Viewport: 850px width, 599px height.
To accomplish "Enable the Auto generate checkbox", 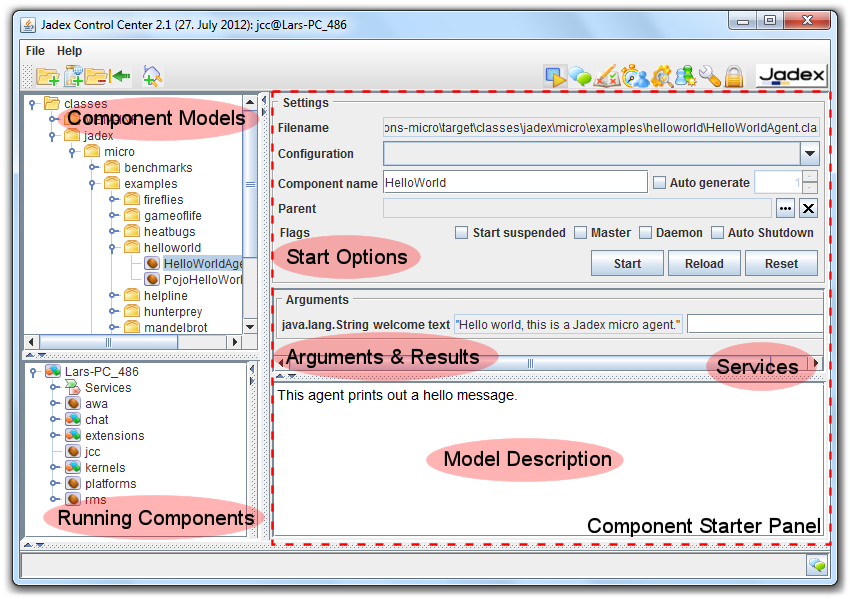I will coord(659,182).
